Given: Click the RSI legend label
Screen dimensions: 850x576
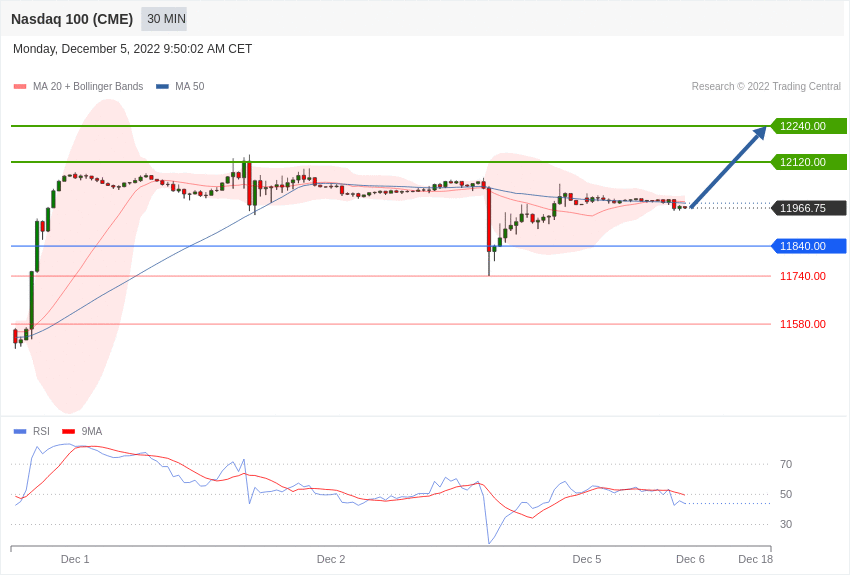Looking at the screenshot, I should (41, 431).
